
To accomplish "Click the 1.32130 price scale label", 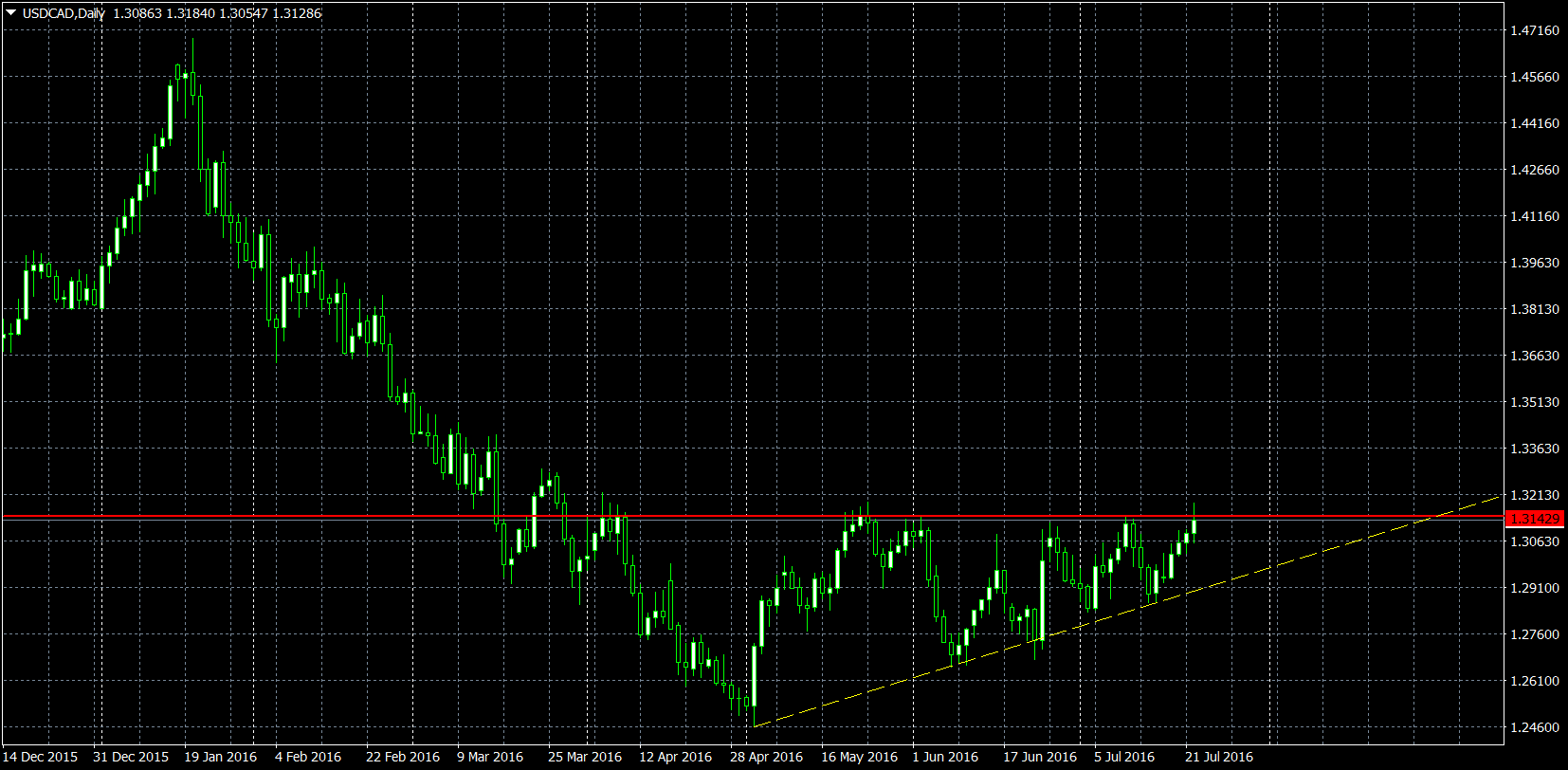I will (1534, 495).
